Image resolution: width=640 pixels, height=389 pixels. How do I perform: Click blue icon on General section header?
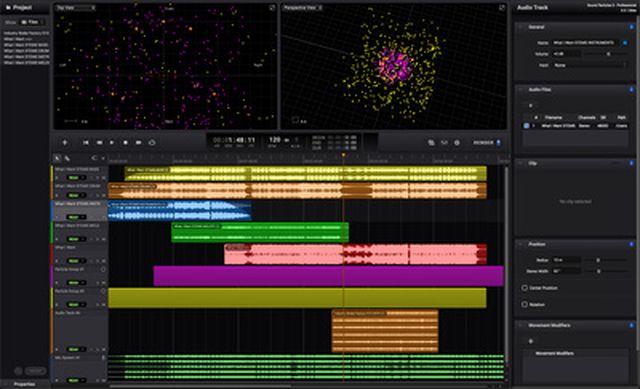coord(631,27)
